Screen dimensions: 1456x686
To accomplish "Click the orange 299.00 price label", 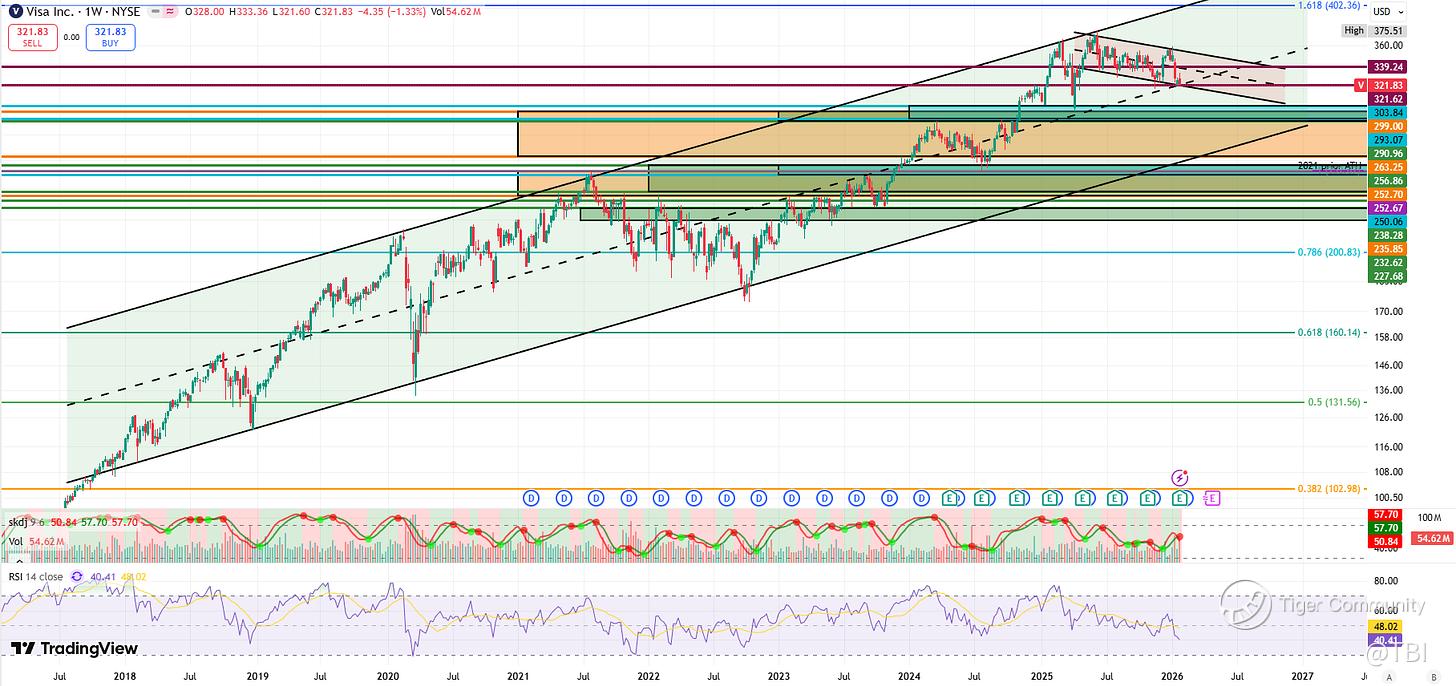I will [x=1386, y=127].
